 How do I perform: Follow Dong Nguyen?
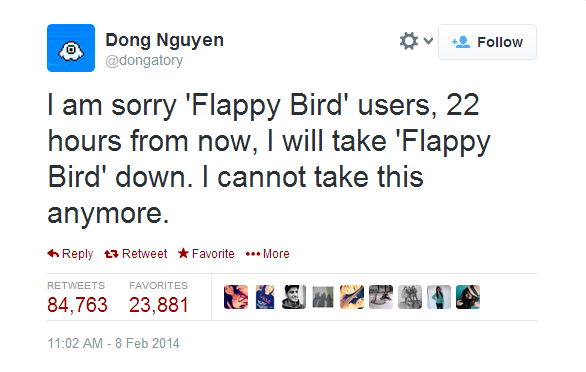click(487, 42)
